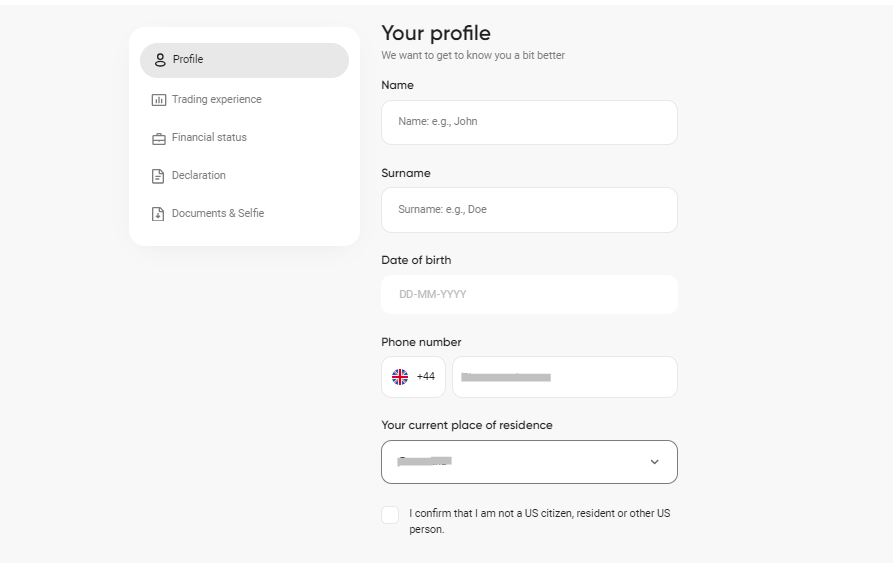Expand the place of residence chevron

coord(654,462)
